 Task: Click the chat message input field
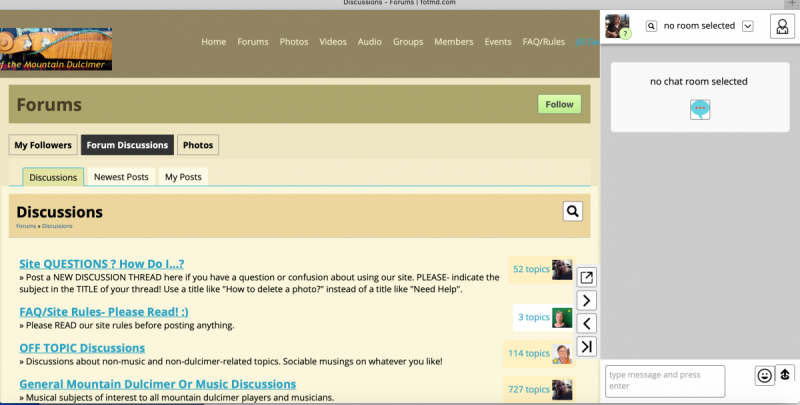[x=665, y=380]
